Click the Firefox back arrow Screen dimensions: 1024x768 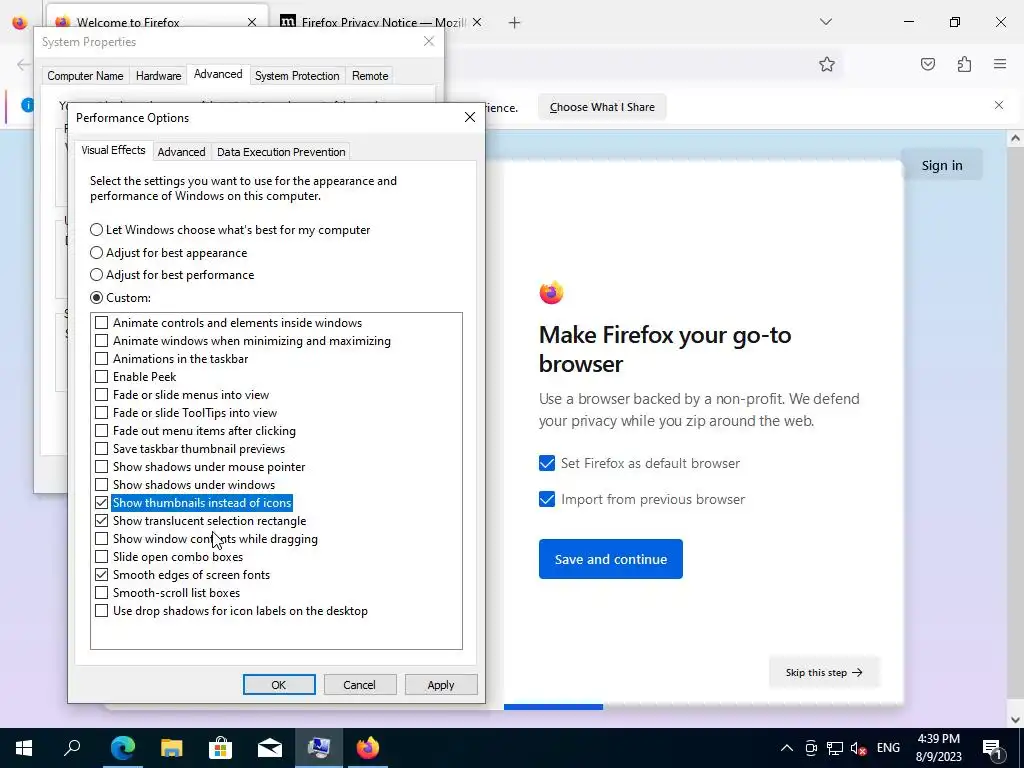(24, 64)
